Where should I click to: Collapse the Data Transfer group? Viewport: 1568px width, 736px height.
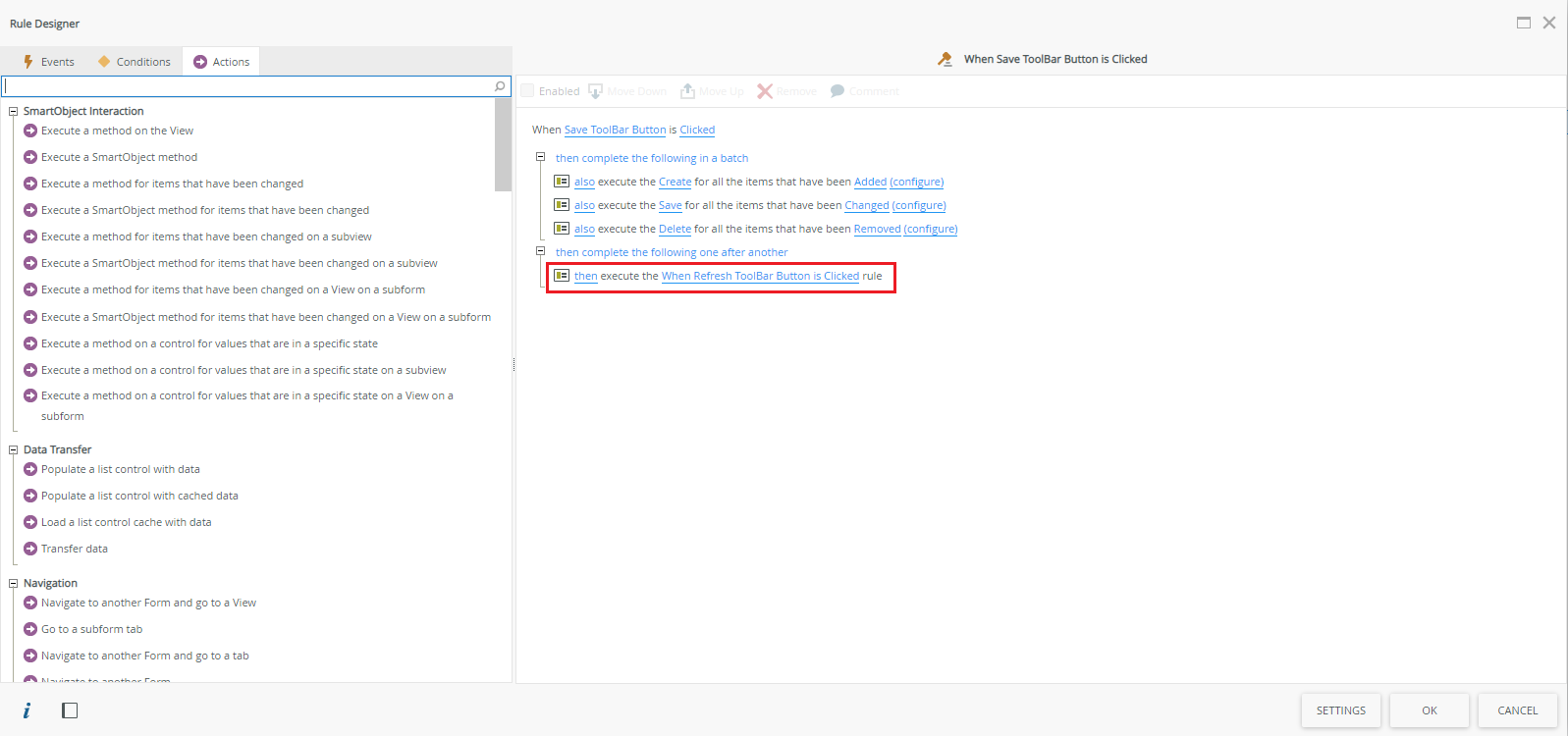[14, 449]
